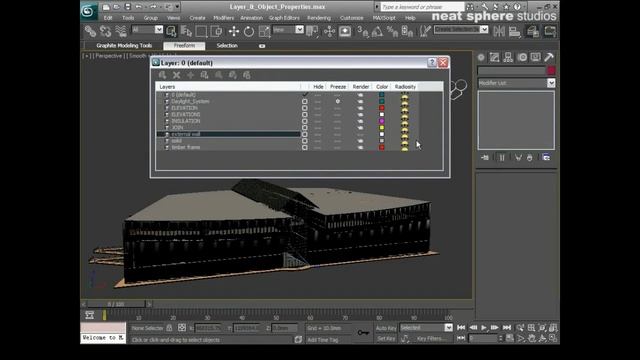Click the Bind to Space Warp icon
640x360 pixels.
point(121,31)
